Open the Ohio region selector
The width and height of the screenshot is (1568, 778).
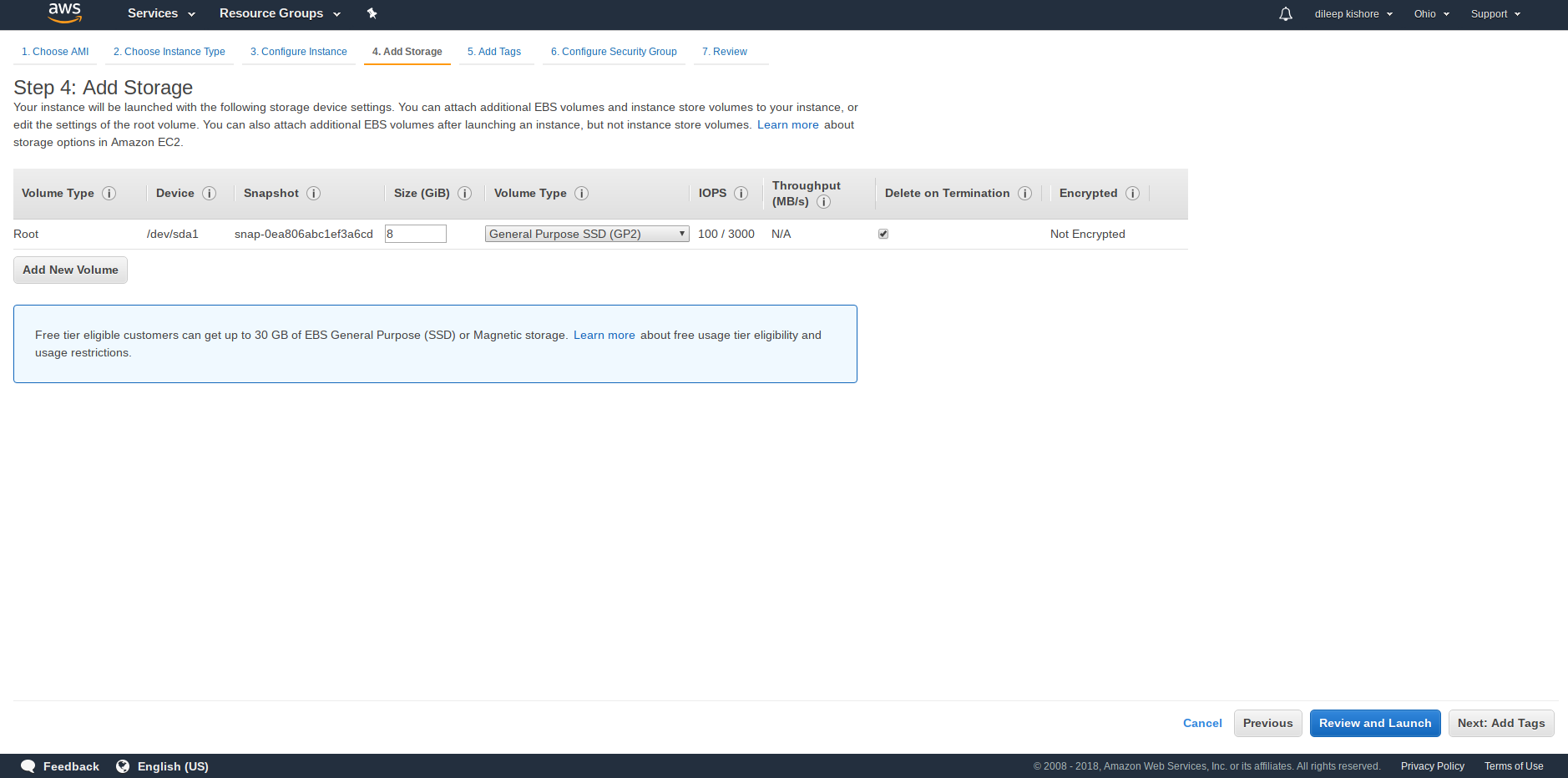click(x=1431, y=14)
